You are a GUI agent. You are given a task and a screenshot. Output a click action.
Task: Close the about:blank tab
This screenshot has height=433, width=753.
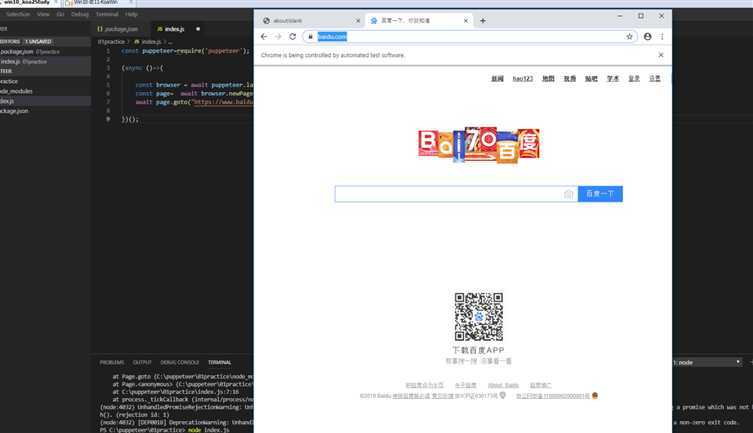click(358, 21)
